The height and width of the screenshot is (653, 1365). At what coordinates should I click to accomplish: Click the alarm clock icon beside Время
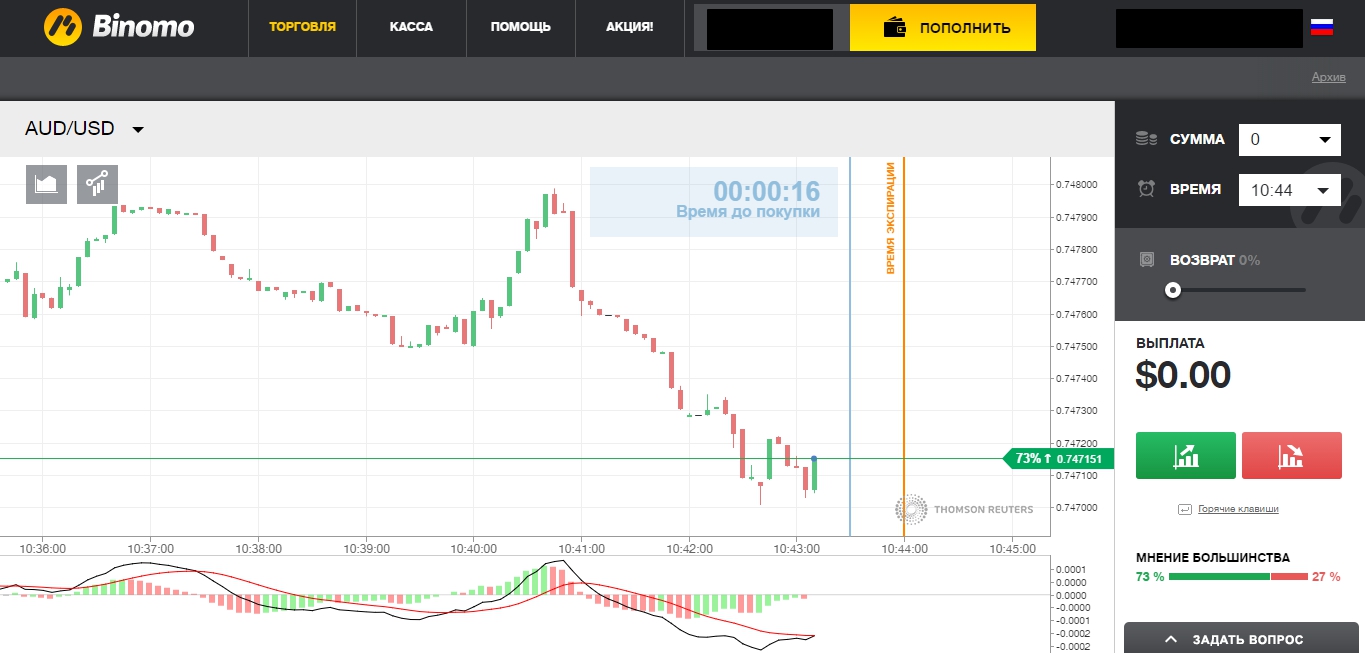click(1146, 189)
